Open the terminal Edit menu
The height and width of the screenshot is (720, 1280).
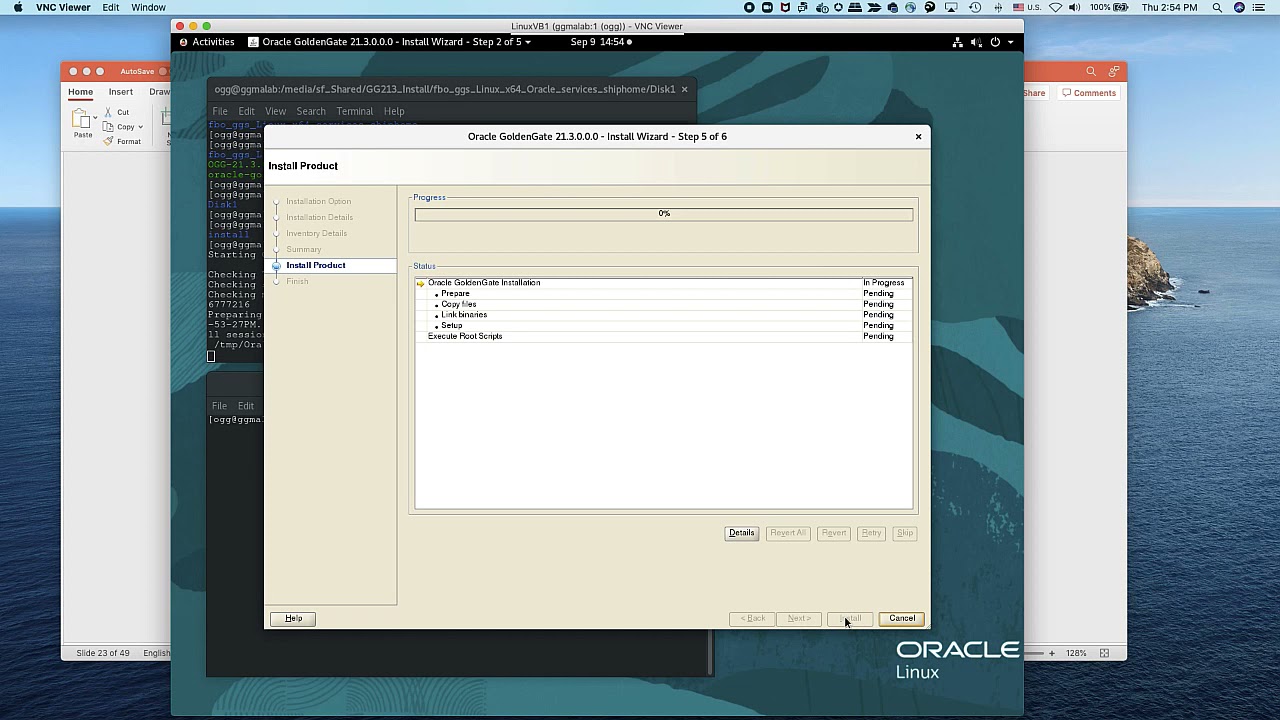click(246, 111)
